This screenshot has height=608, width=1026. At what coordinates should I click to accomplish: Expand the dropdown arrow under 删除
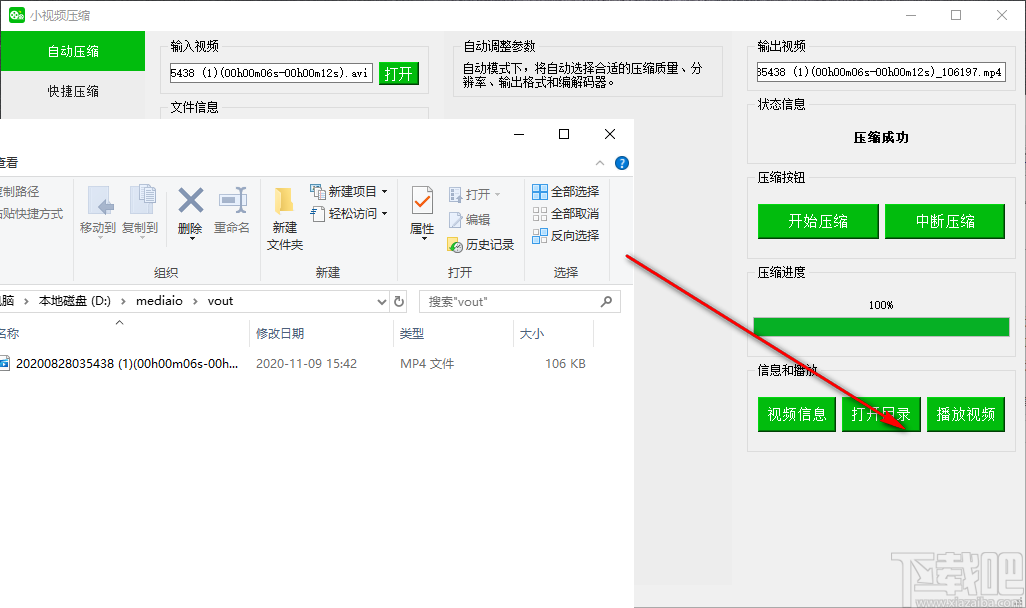tap(192, 239)
